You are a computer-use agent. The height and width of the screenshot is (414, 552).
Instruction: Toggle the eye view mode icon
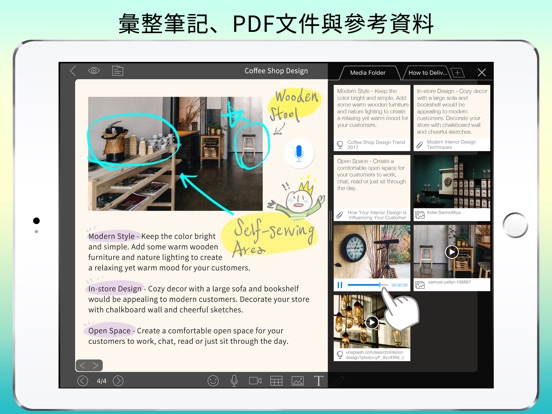point(94,71)
